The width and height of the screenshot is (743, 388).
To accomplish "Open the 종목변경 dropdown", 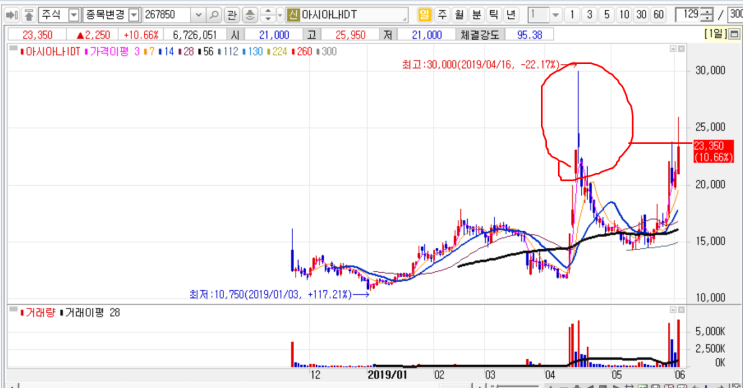I will coord(134,15).
